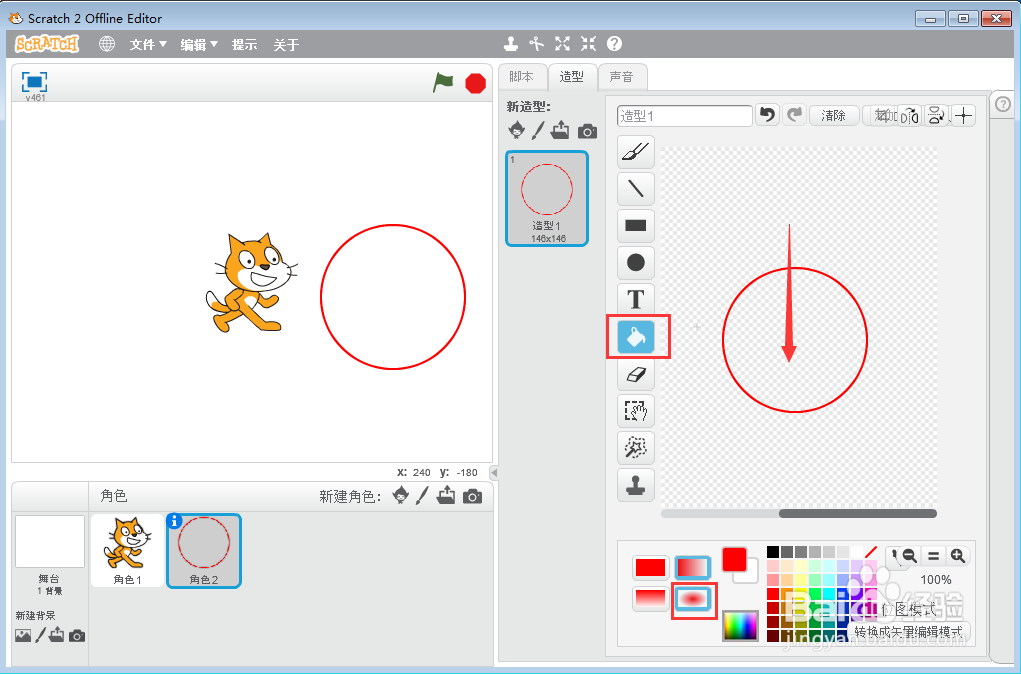
Task: Select the Fill bucket tool
Action: pos(636,337)
